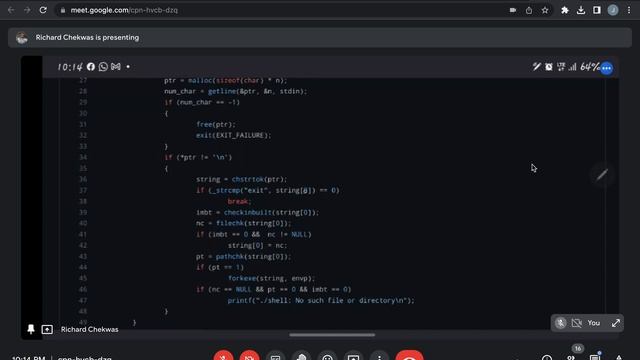Open camera permission indicator in address bar

pos(513,11)
